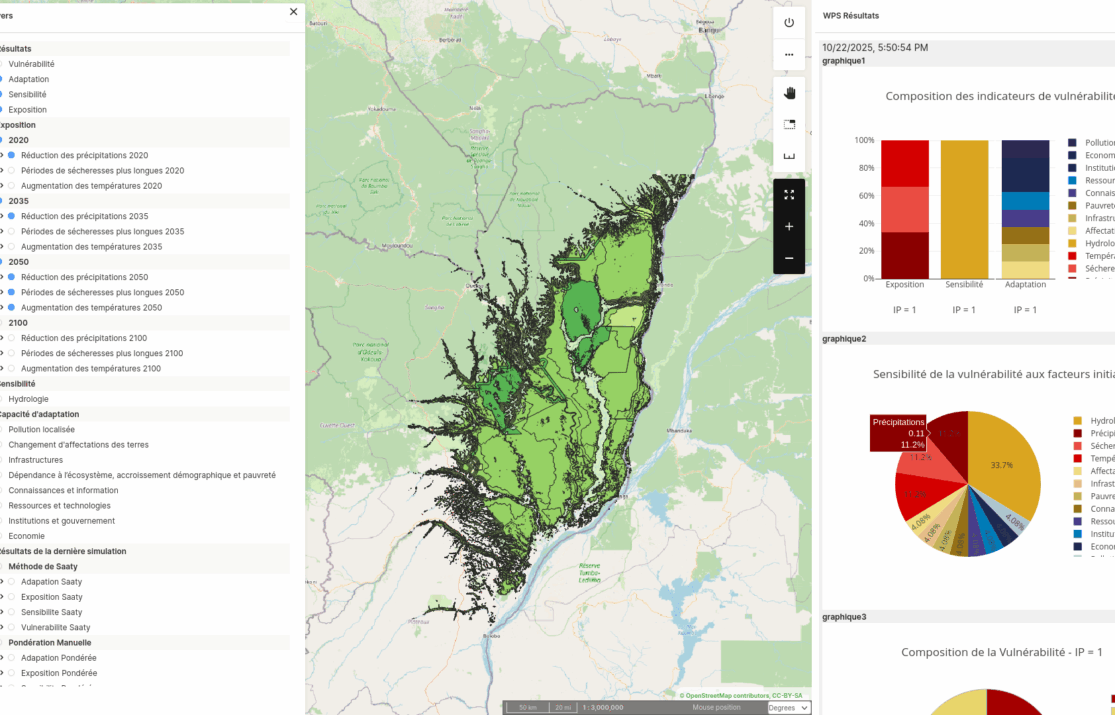
Task: Select the ruler measurement tool
Action: pos(789,156)
